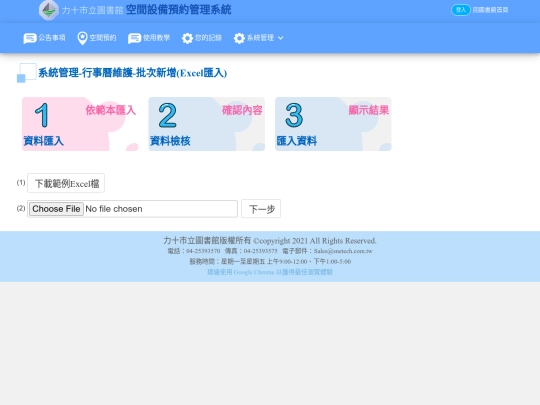The image size is (540, 405).
Task: Open the 空間預約 menu item
Action: point(97,38)
